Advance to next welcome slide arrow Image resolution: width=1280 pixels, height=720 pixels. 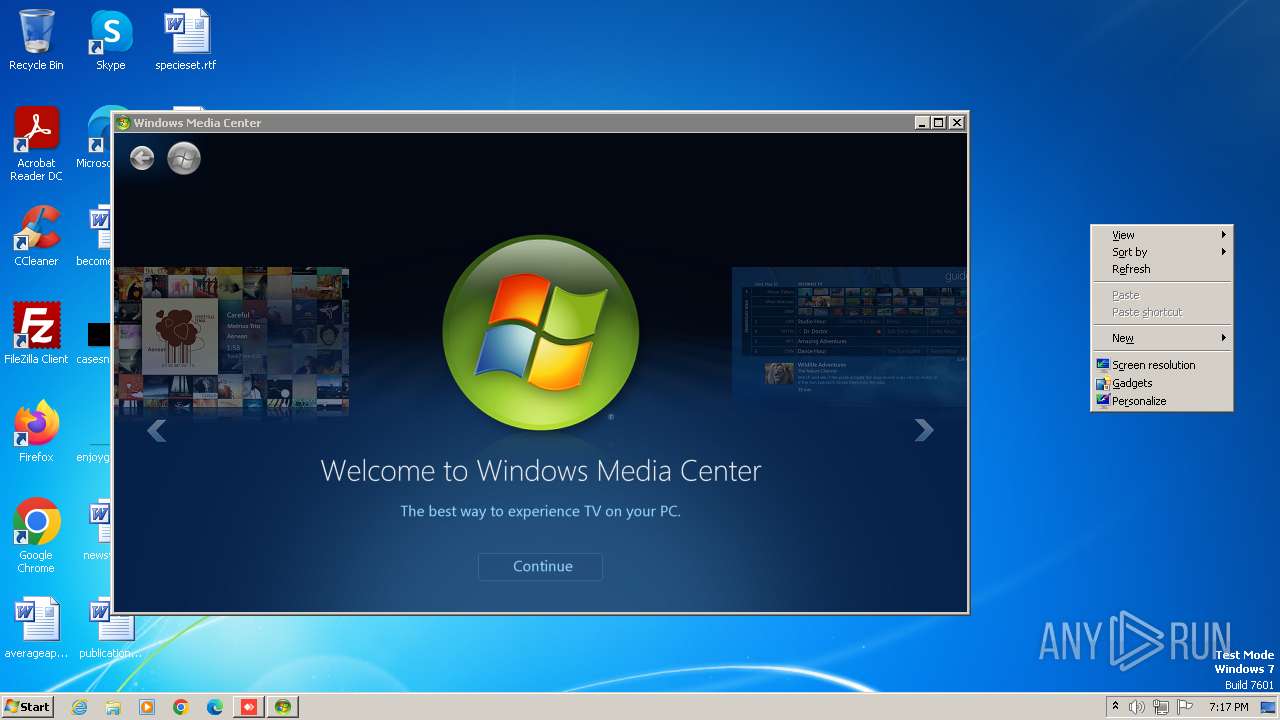[924, 430]
